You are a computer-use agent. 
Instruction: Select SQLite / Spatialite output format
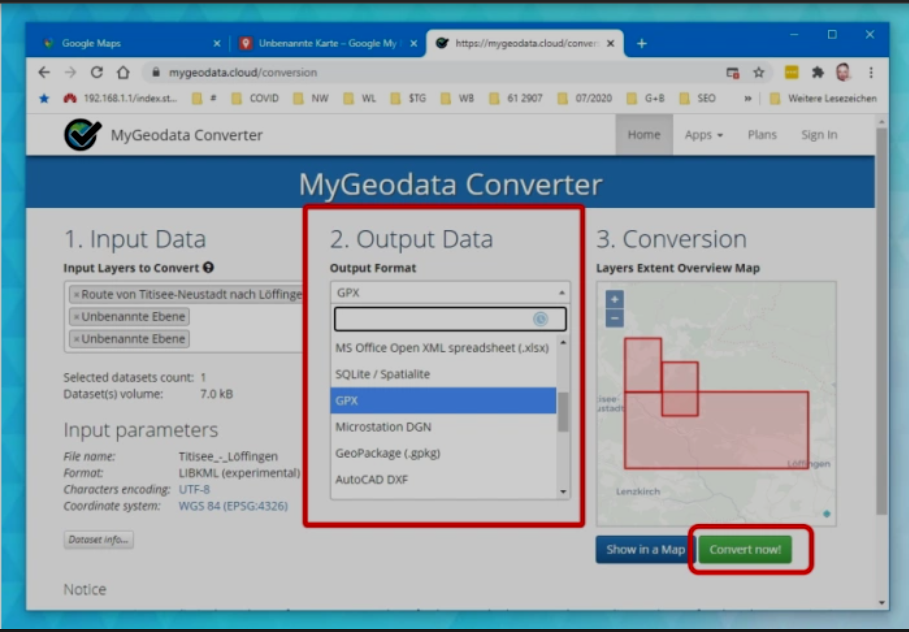443,374
